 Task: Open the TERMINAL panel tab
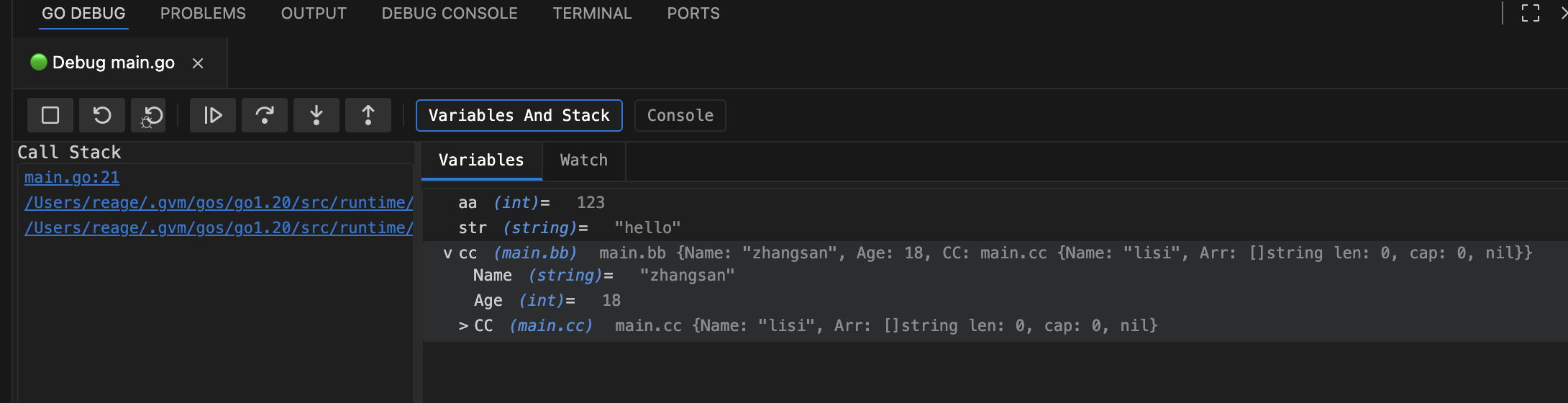(592, 14)
